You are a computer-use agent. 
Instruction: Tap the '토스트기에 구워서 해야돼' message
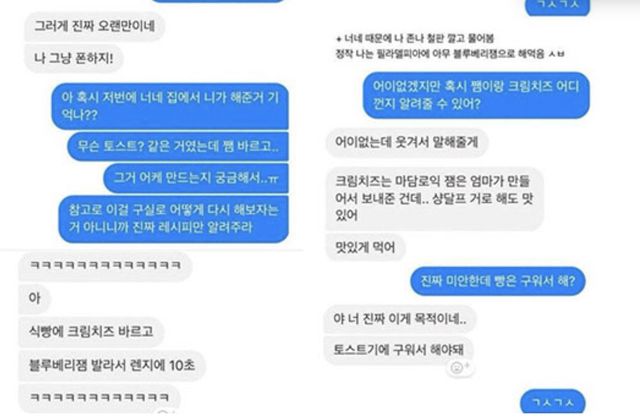pos(398,351)
